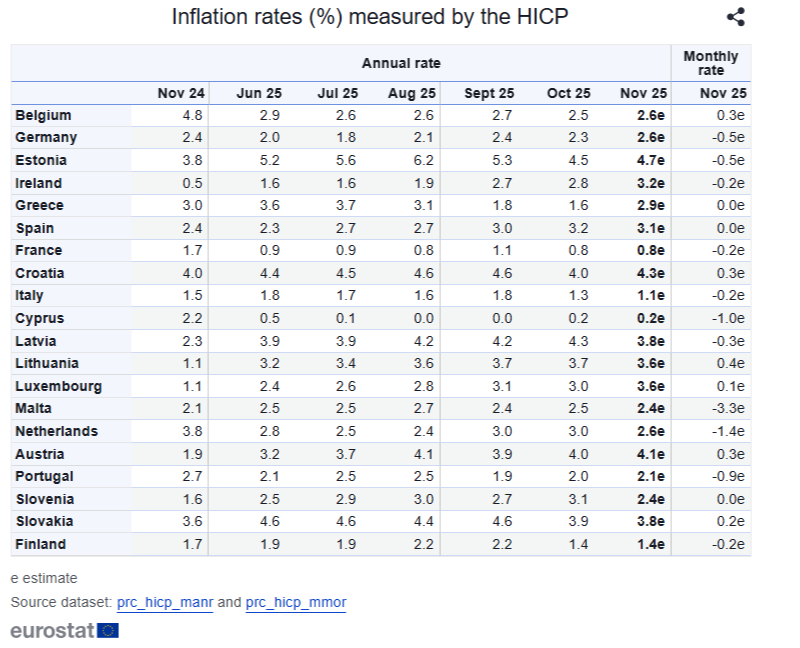Screen dimensions: 800x648
Task: Select the Aug 25 column header
Action: (x=412, y=93)
